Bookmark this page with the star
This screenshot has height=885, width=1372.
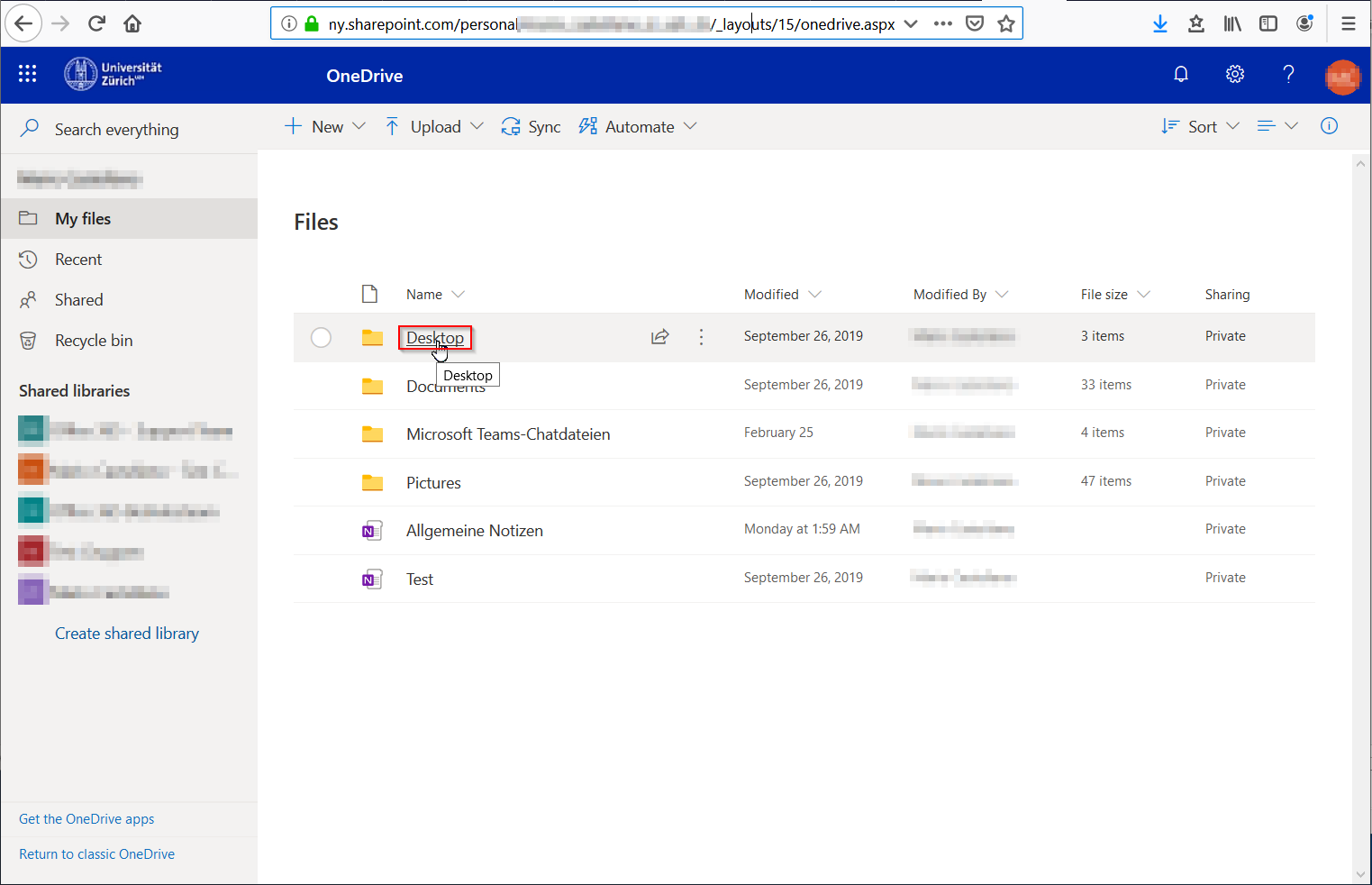pyautogui.click(x=1006, y=23)
